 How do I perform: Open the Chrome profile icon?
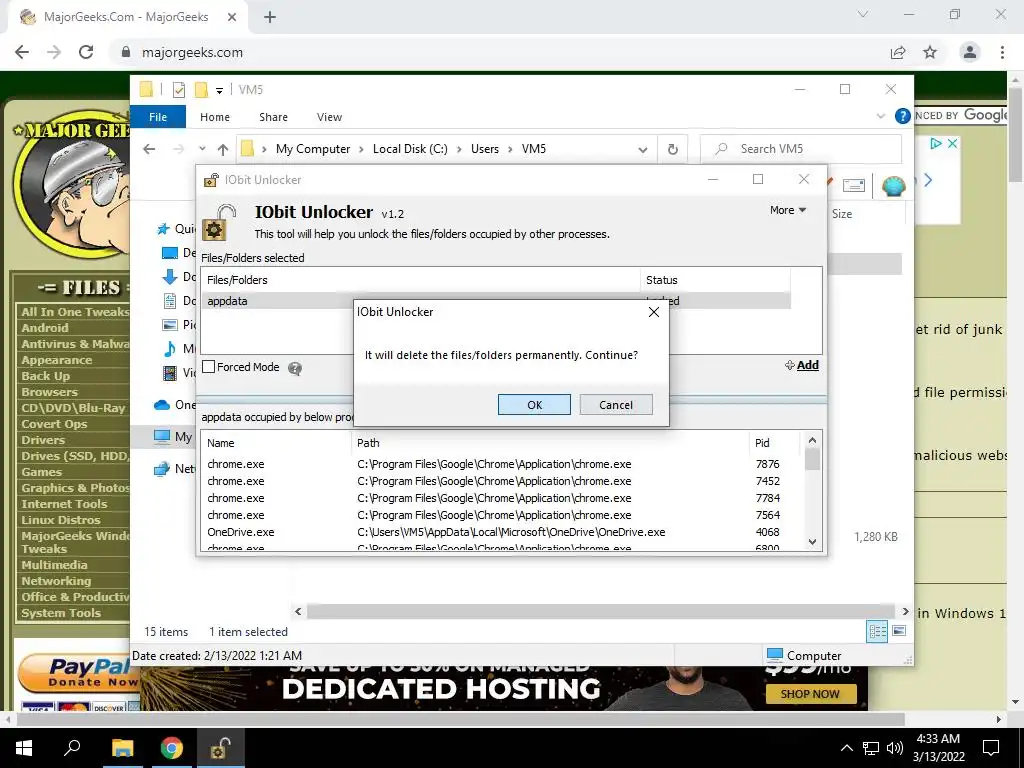coord(970,52)
